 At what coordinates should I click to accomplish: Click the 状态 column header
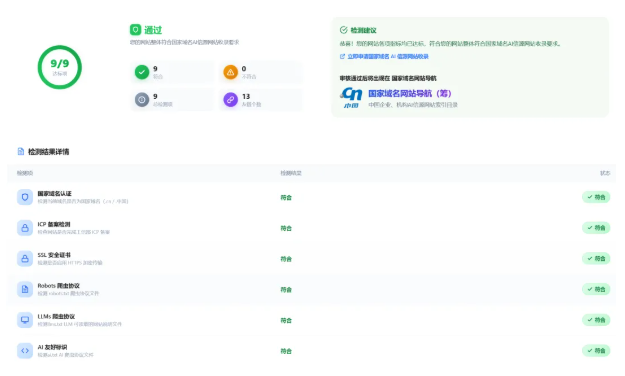(x=605, y=173)
